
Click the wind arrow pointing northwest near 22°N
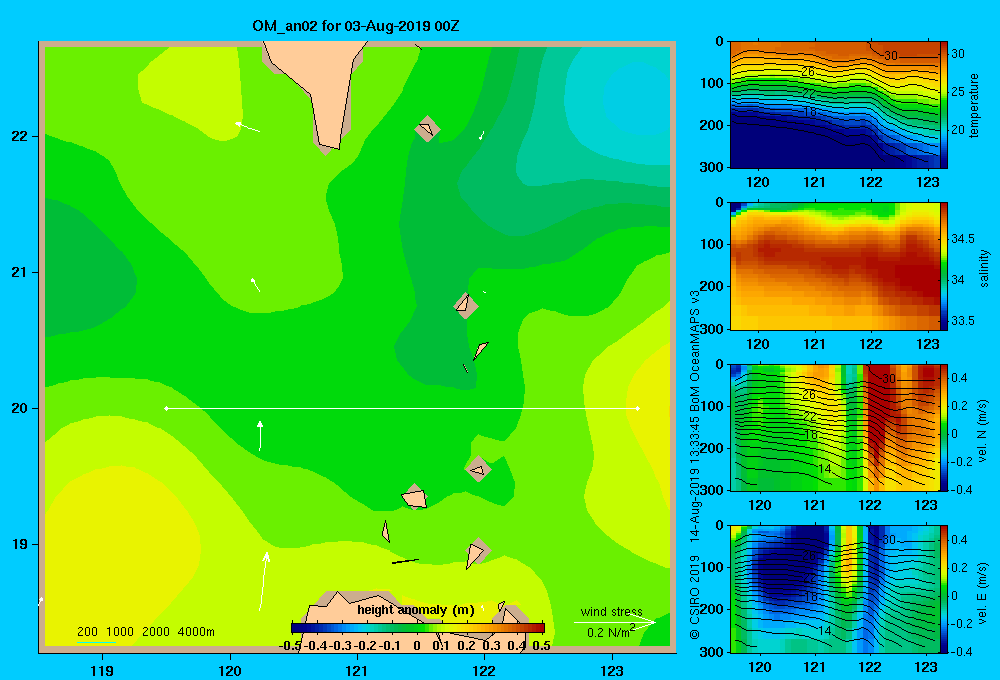(247, 127)
